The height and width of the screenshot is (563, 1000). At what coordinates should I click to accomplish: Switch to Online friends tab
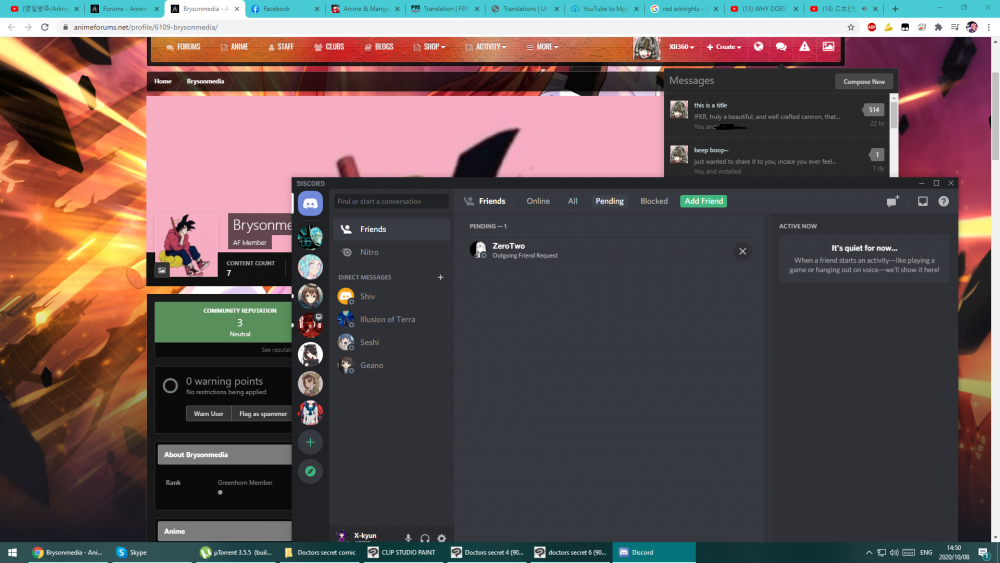[x=538, y=201]
